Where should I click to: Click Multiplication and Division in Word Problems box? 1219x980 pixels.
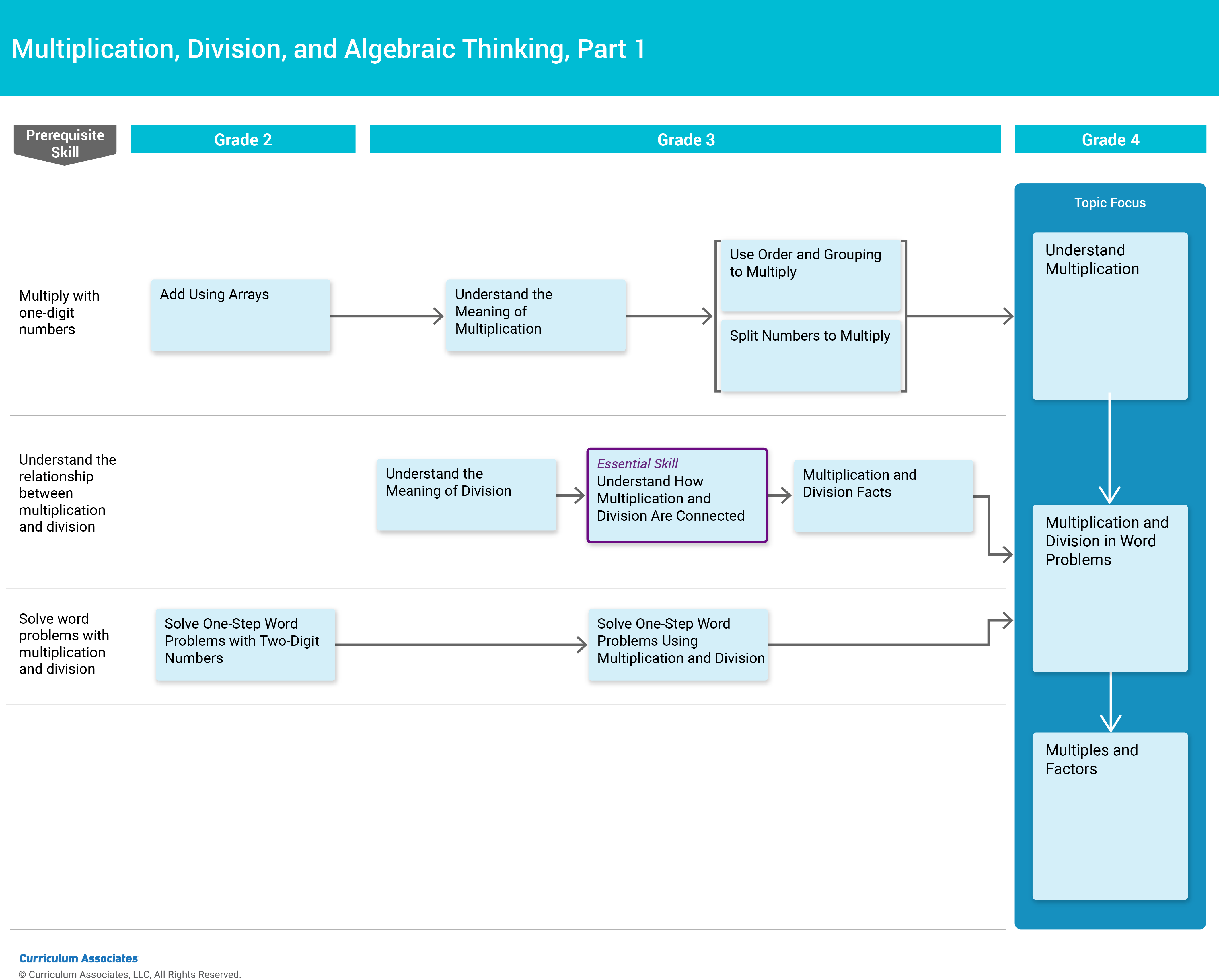(1109, 588)
